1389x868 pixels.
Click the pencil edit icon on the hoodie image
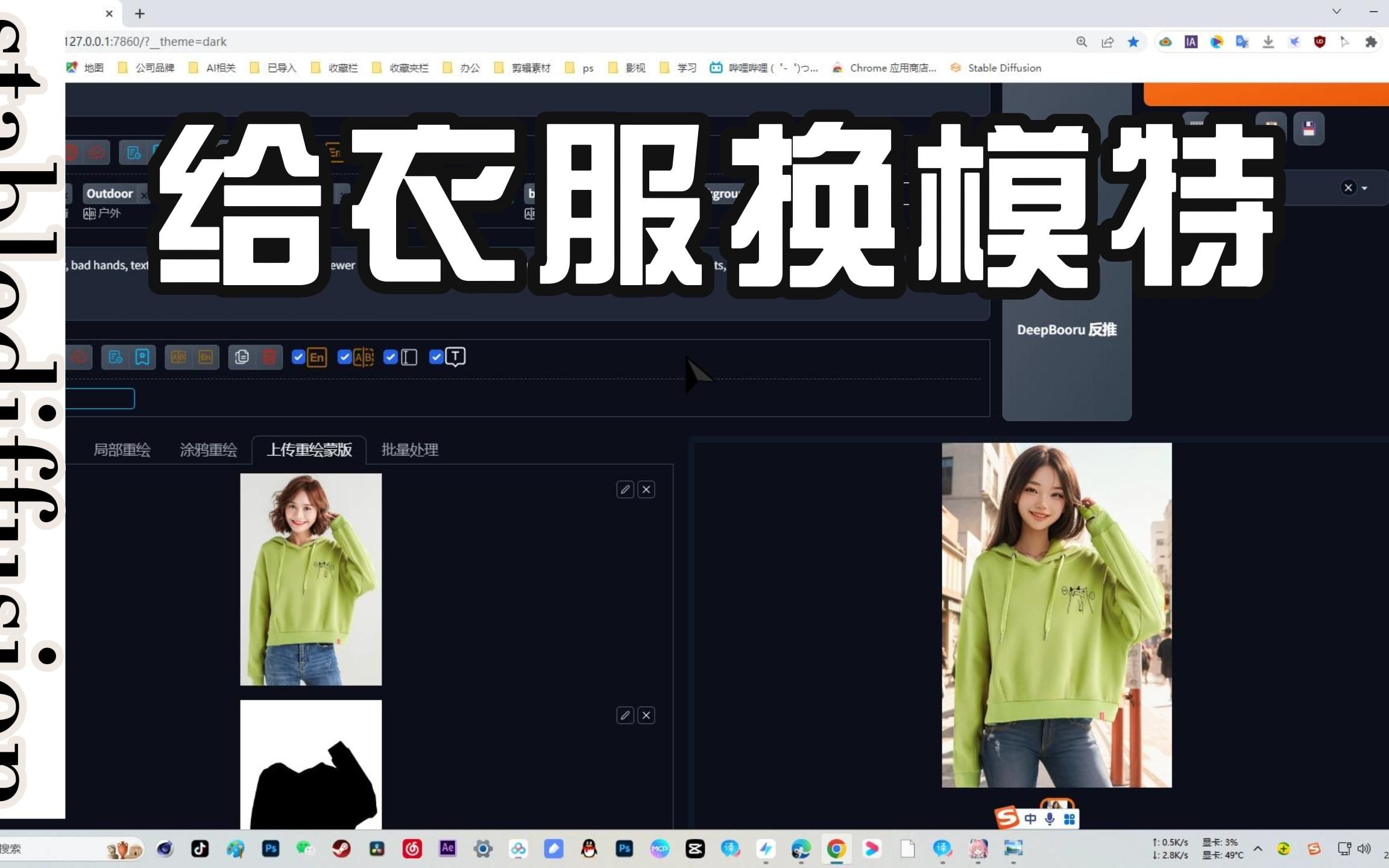pyautogui.click(x=625, y=489)
